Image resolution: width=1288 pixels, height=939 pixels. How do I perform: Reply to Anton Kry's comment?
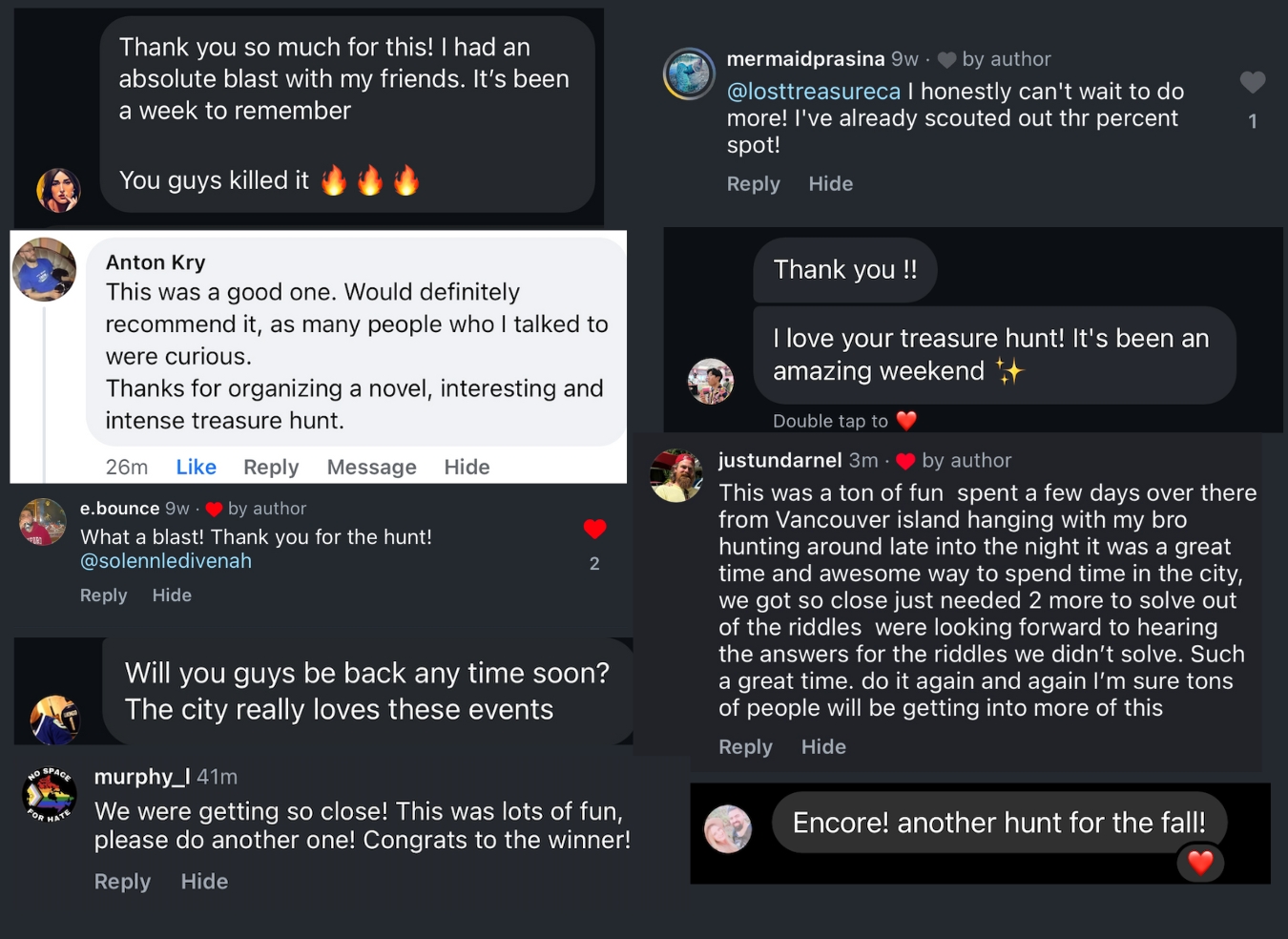pyautogui.click(x=271, y=467)
